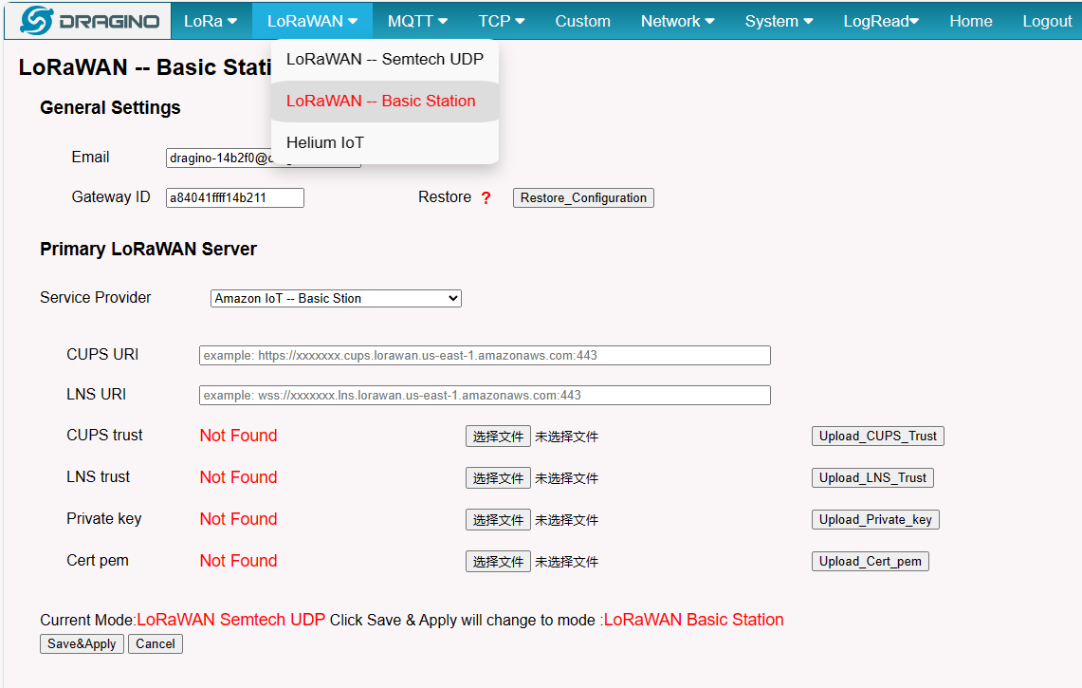Select LoRaWAN -- Semtech UDP menu entry
Viewport: 1082px width, 688px height.
pos(385,59)
